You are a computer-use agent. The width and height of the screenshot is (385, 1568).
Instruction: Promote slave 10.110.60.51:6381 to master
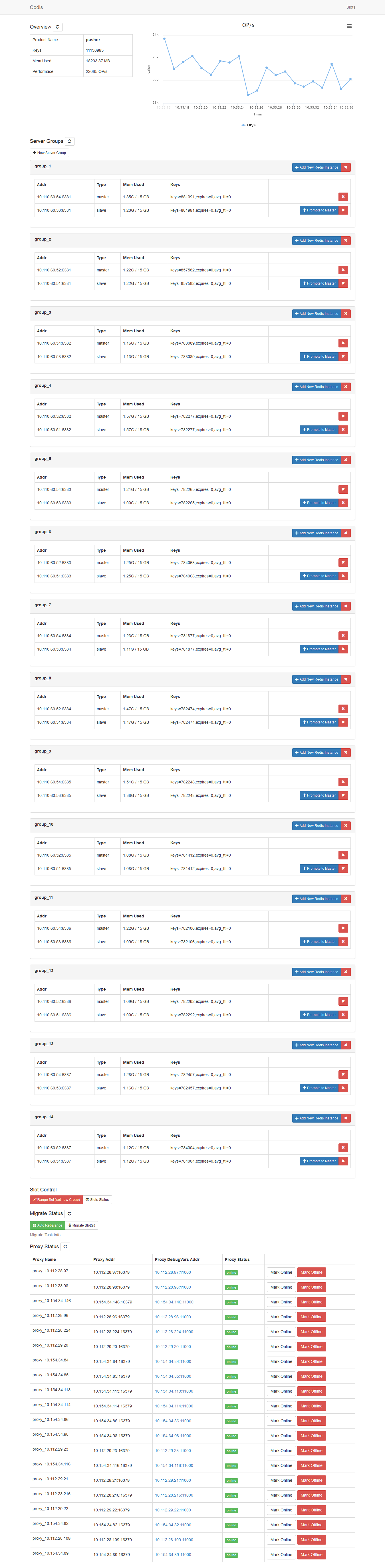(319, 284)
